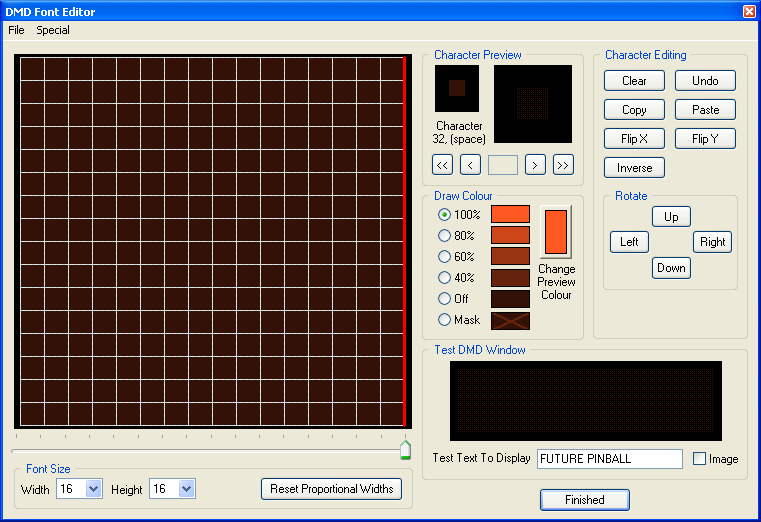Enable the Image checkbox
The height and width of the screenshot is (522, 761).
(x=699, y=458)
